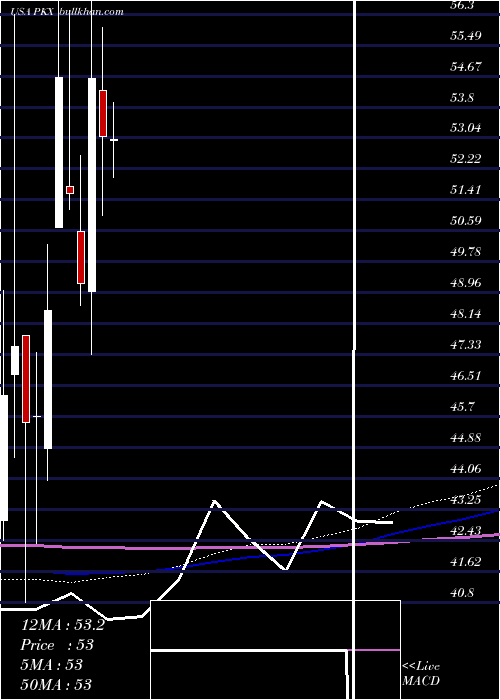500x700 pixels.
Task: Click the '<<Live MACD' label
Action: 421,674
